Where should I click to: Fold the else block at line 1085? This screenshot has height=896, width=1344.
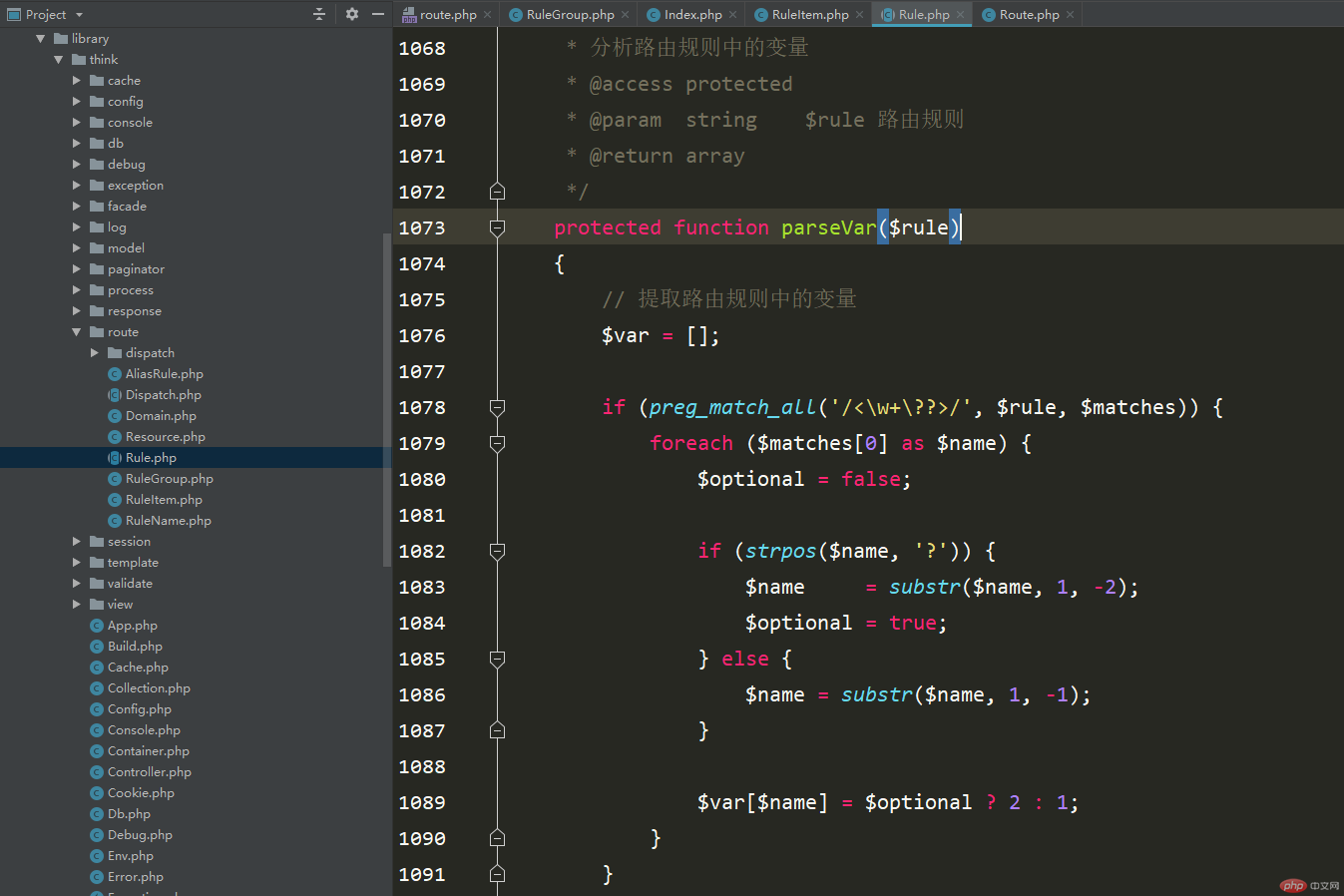click(497, 659)
